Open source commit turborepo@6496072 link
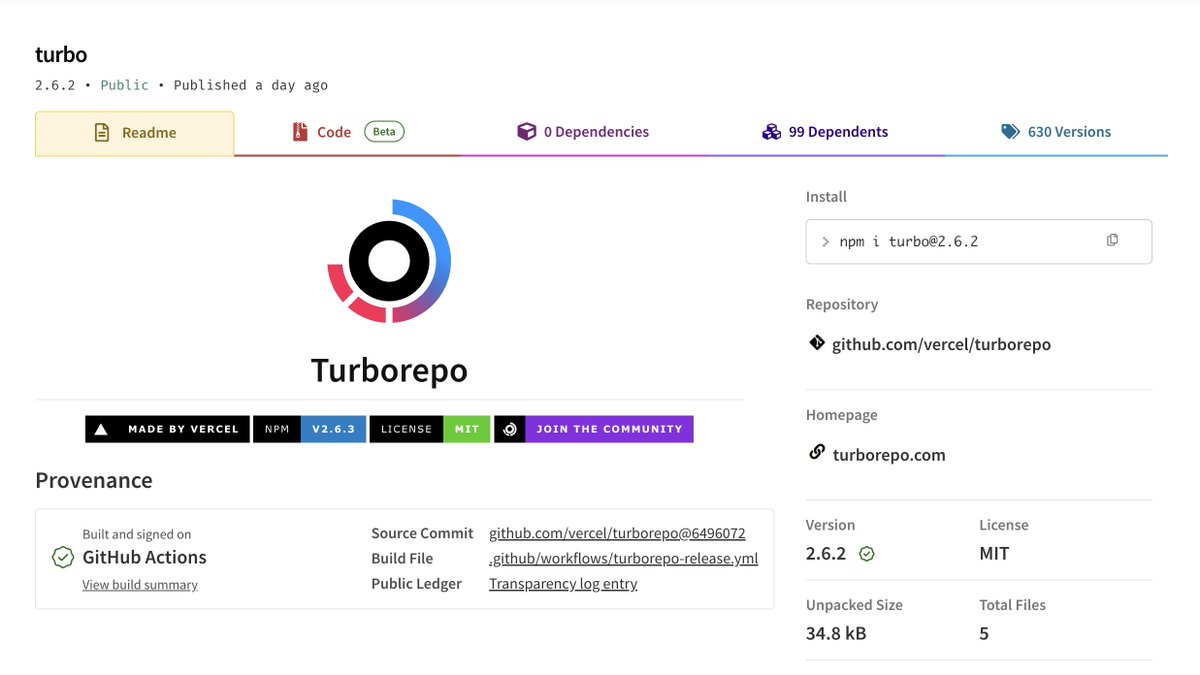Screen dimensions: 1200x675 [x=617, y=533]
